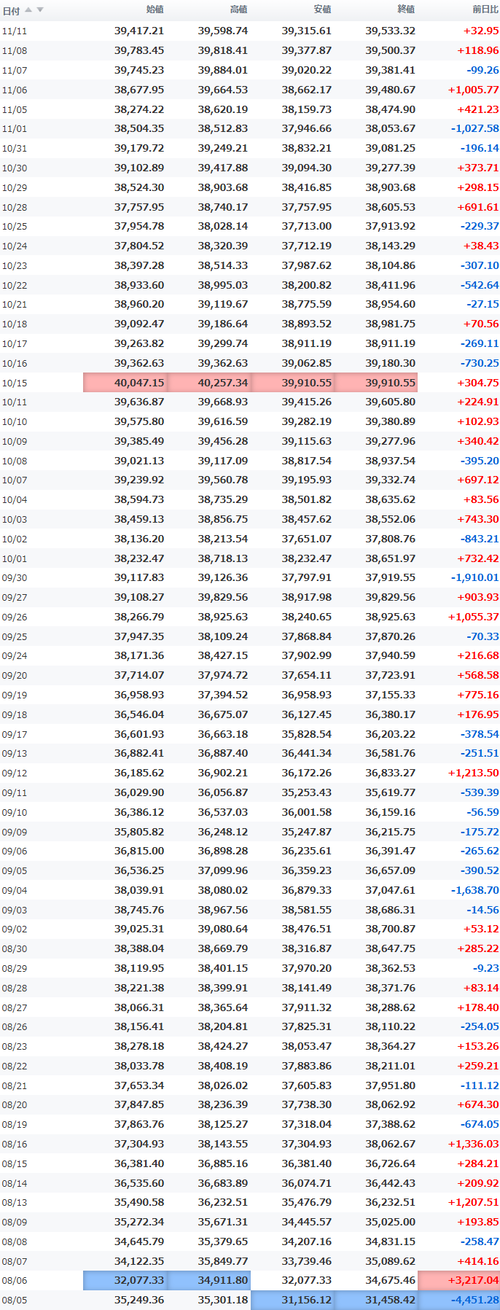
Task: Select highlighted opening 40,047.15 on 10/15
Action: click(x=125, y=382)
